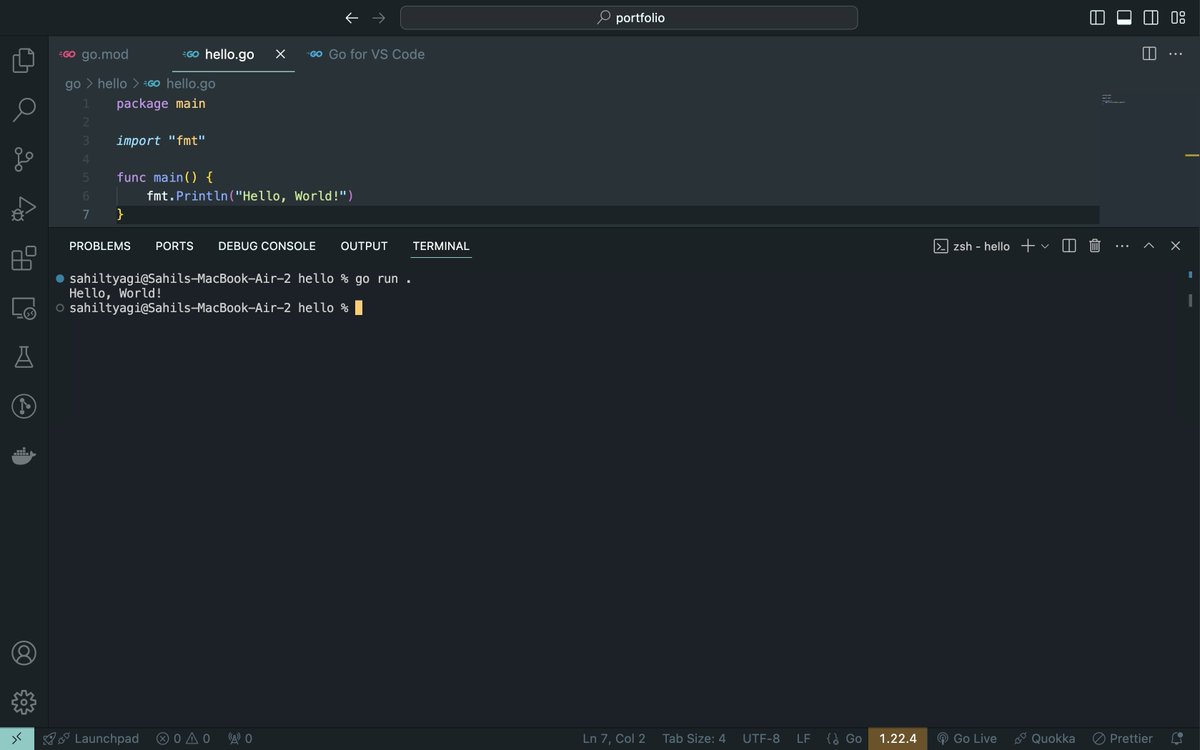Image resolution: width=1200 pixels, height=750 pixels.
Task: Click the forwarded ports indicator
Action: (x=240, y=739)
